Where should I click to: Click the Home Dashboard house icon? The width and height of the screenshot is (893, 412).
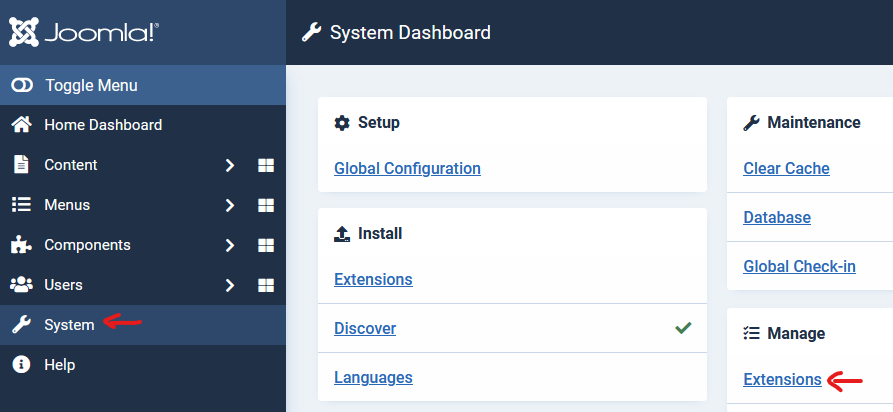click(x=21, y=125)
